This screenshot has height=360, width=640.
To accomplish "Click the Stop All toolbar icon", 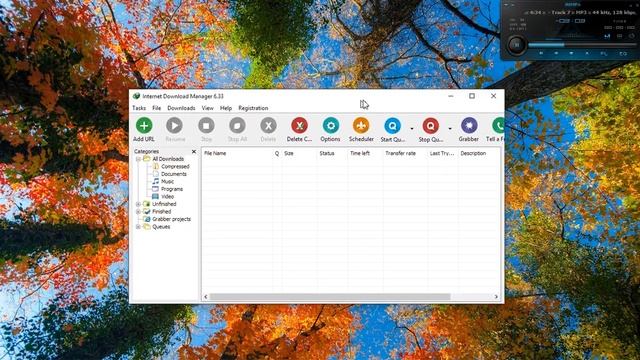I will (x=237, y=126).
